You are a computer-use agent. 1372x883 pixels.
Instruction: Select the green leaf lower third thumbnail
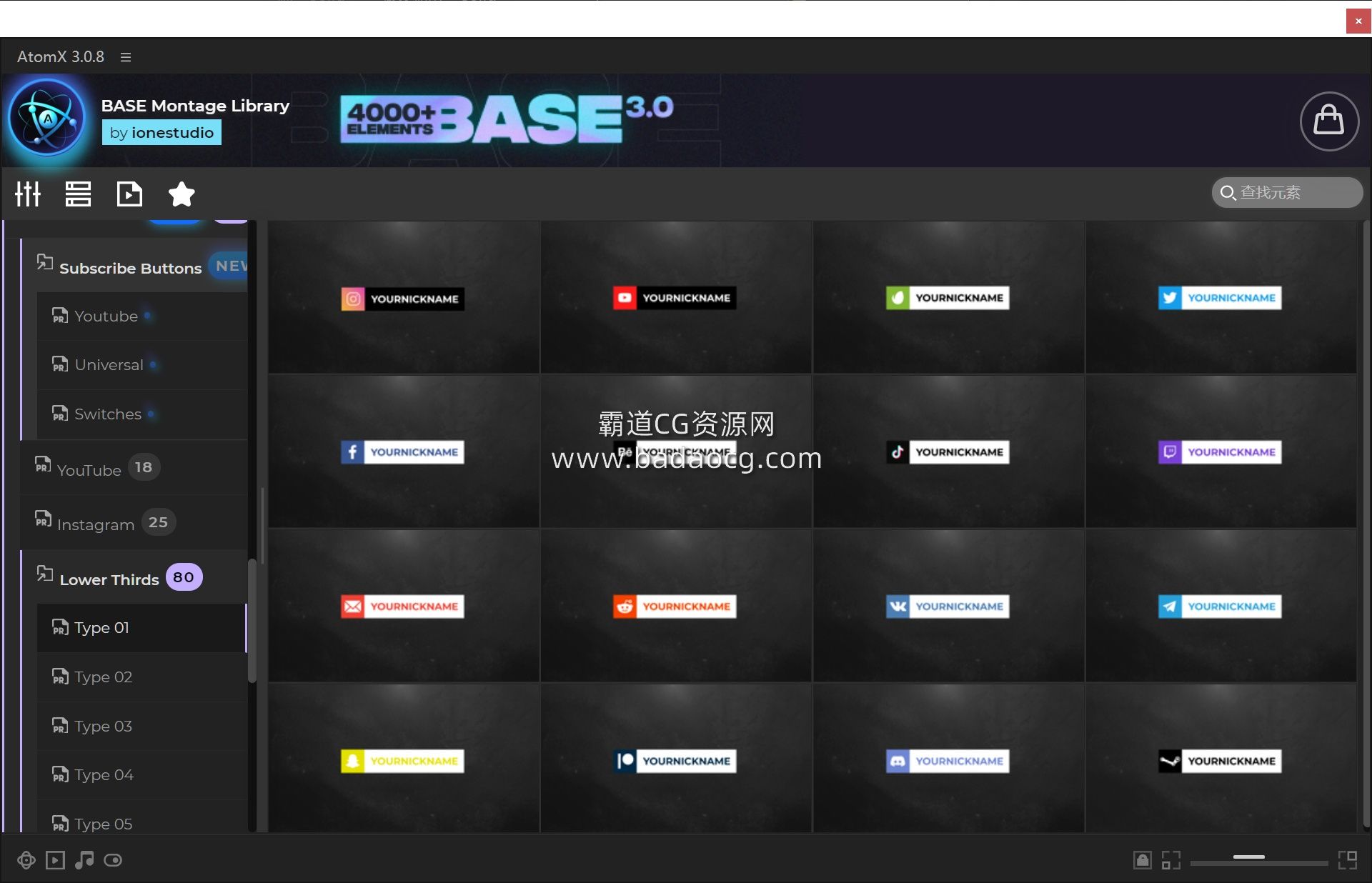[x=948, y=297]
